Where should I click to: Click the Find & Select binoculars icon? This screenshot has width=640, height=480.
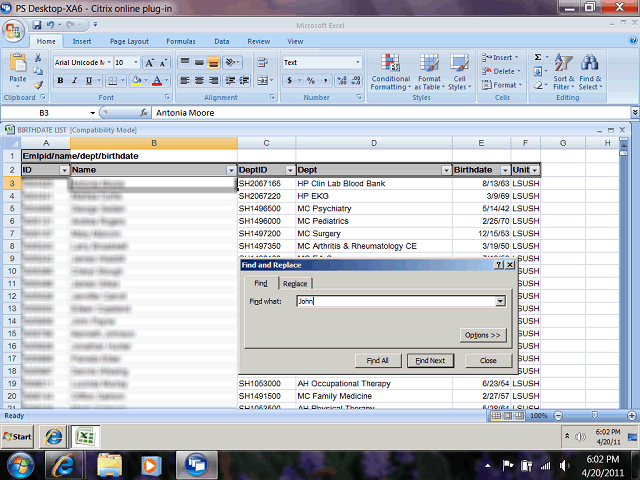coord(591,70)
